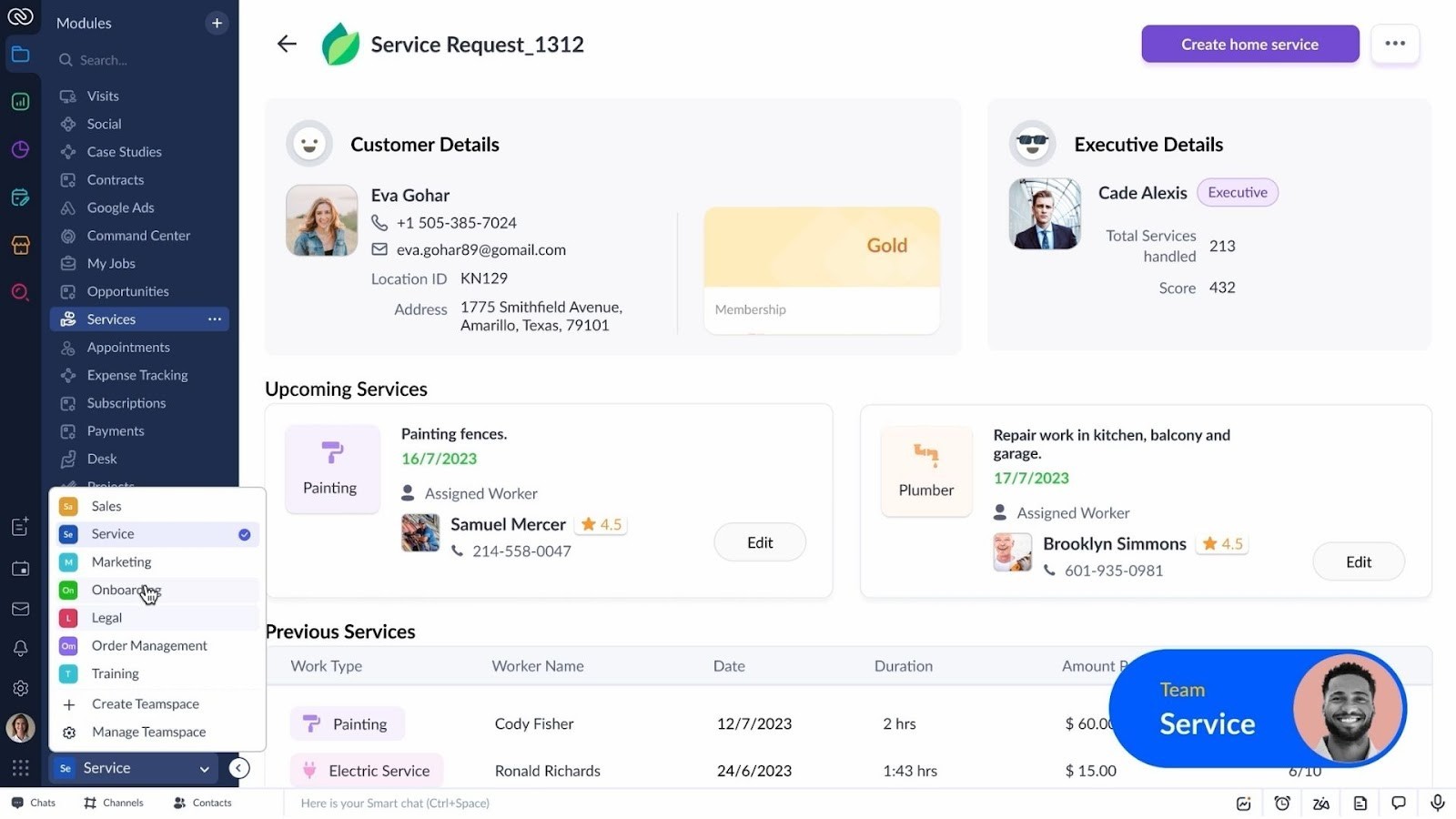
Task: Open the apps grid icon at bottom left
Action: [20, 768]
